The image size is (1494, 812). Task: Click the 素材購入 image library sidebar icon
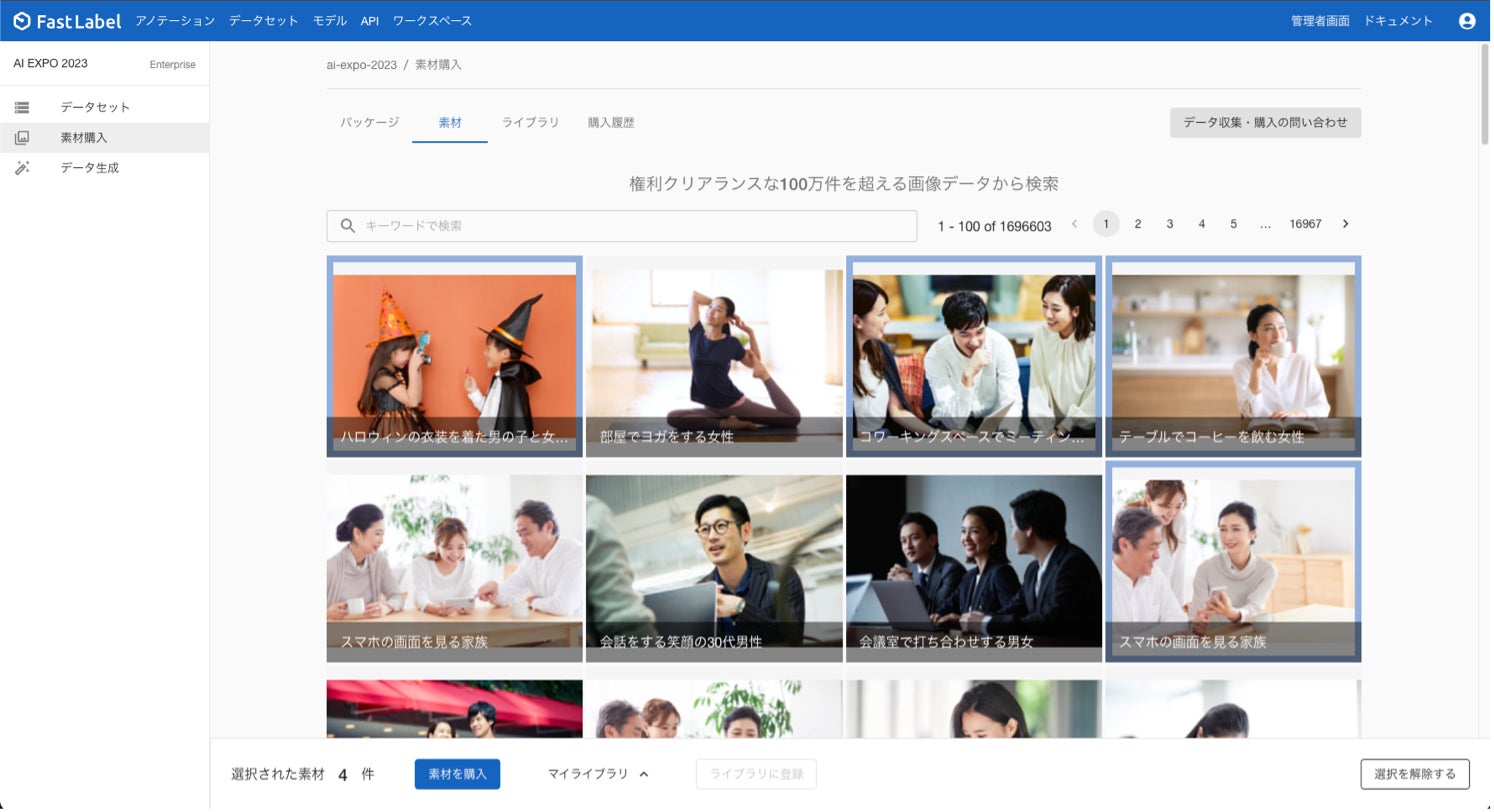[x=22, y=138]
